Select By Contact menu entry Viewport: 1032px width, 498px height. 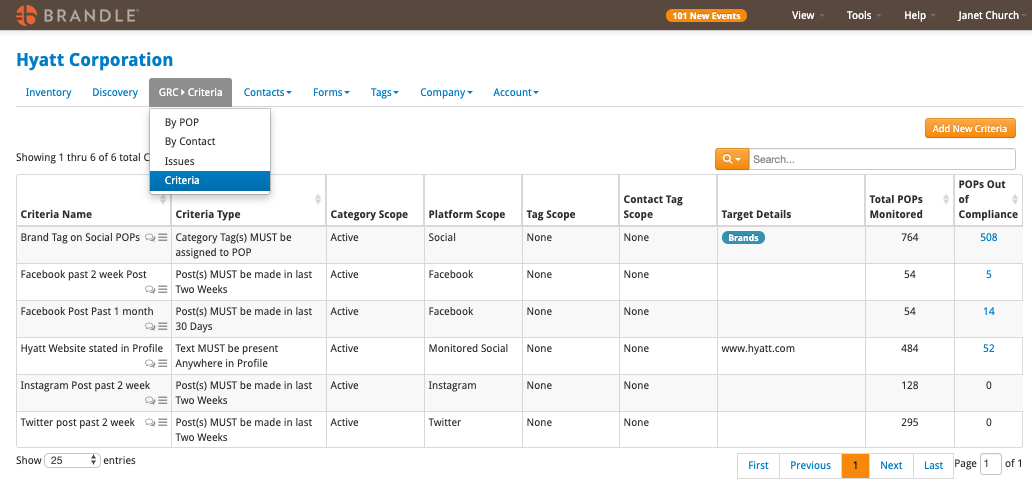[210, 141]
